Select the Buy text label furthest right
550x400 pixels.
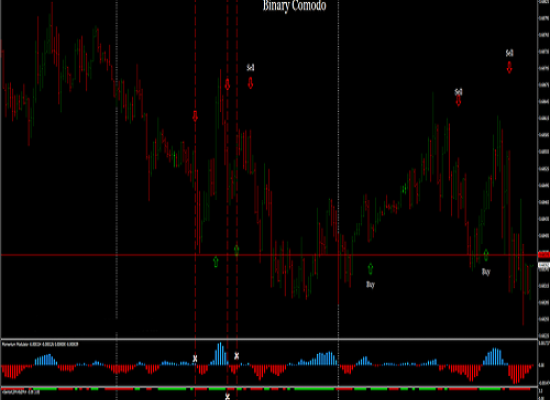pos(486,272)
